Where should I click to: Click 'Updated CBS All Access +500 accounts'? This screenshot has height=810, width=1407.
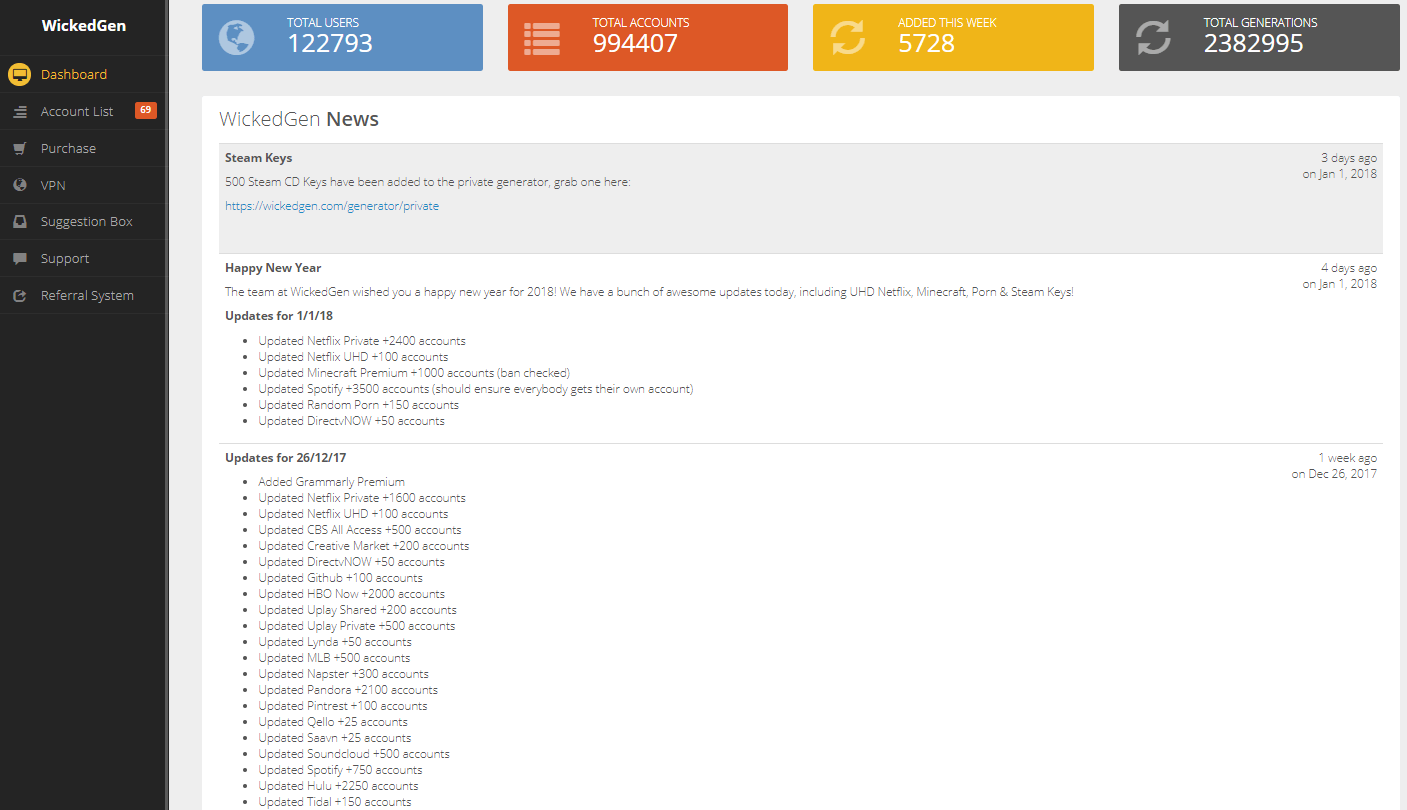click(360, 530)
